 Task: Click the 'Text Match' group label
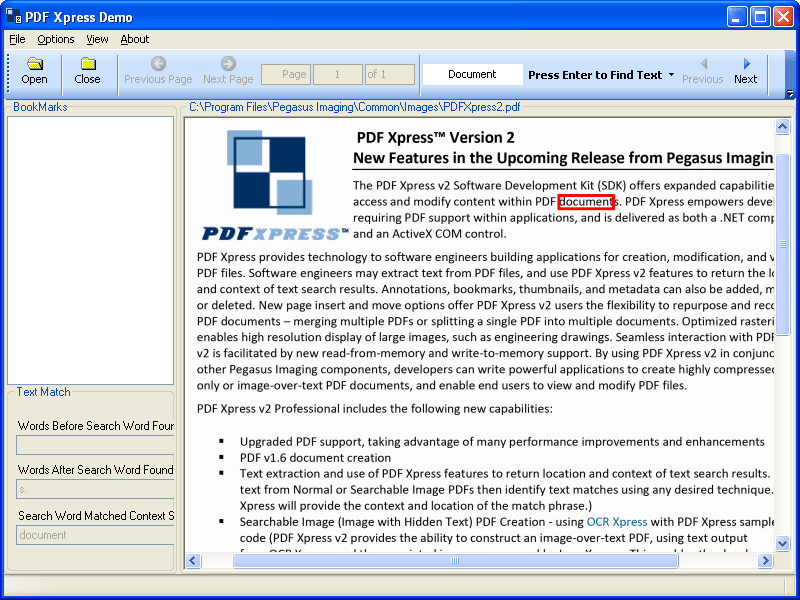click(43, 392)
